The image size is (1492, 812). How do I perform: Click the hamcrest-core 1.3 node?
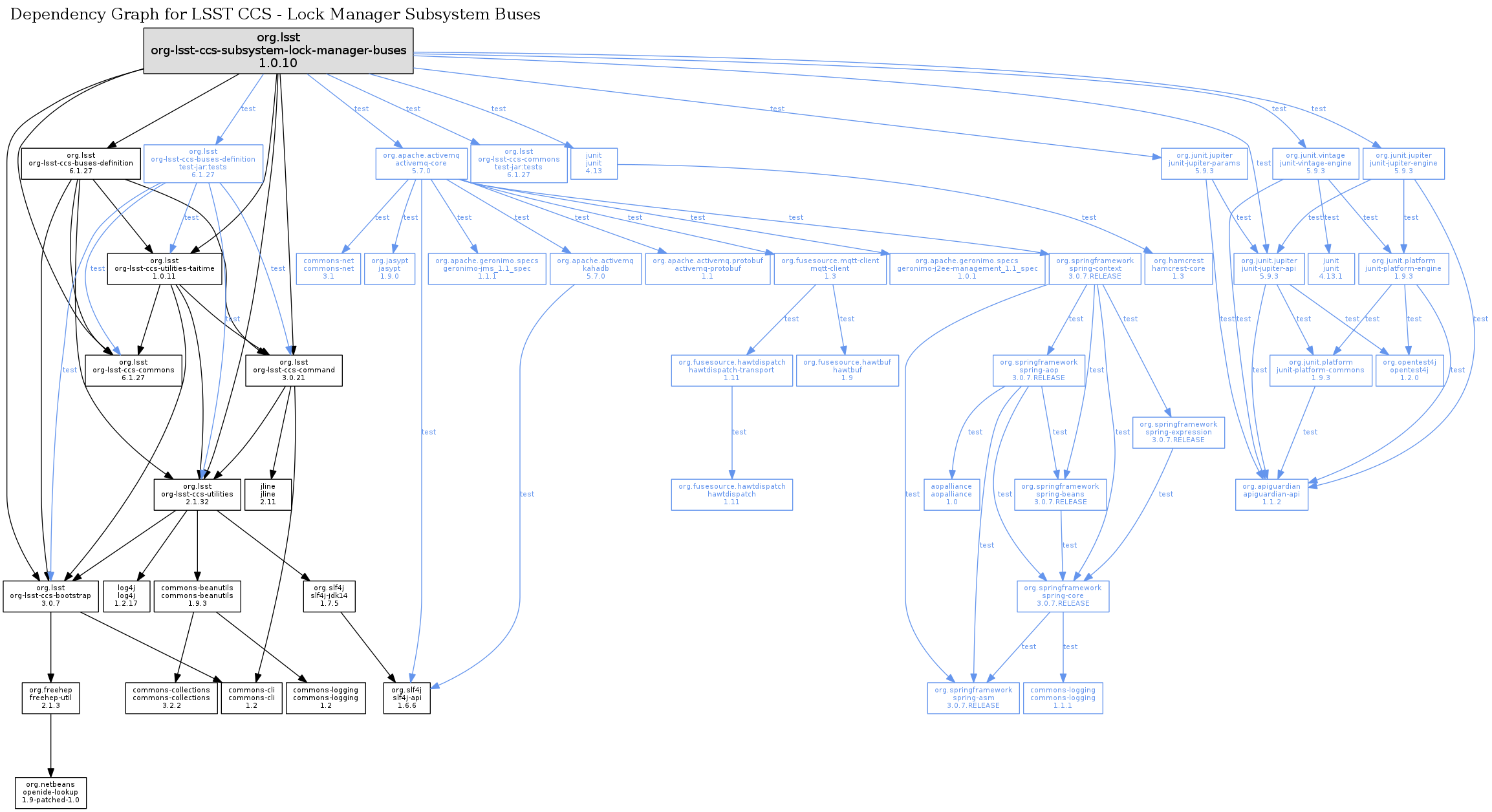1178,268
